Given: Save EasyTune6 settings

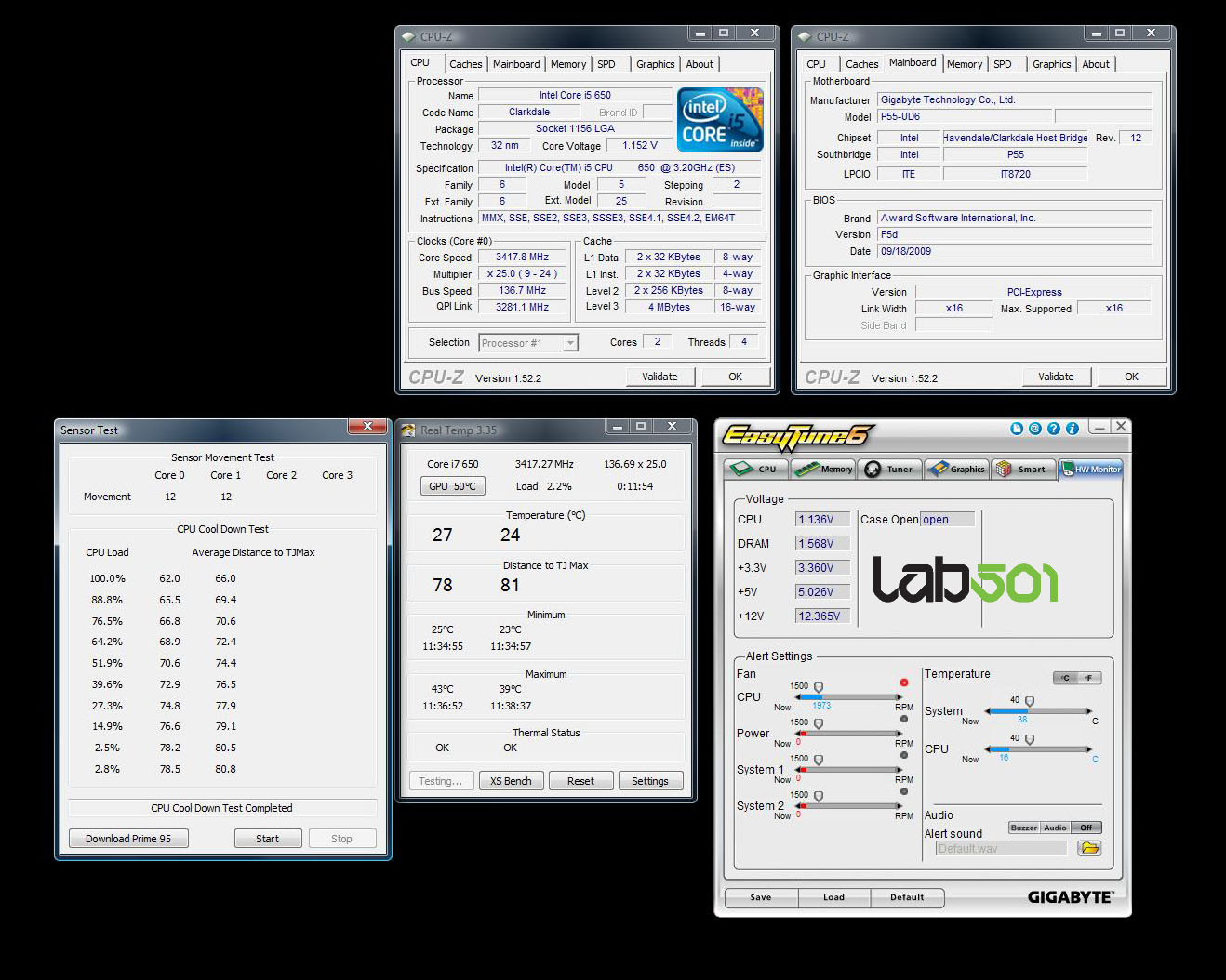Looking at the screenshot, I should (x=761, y=897).
